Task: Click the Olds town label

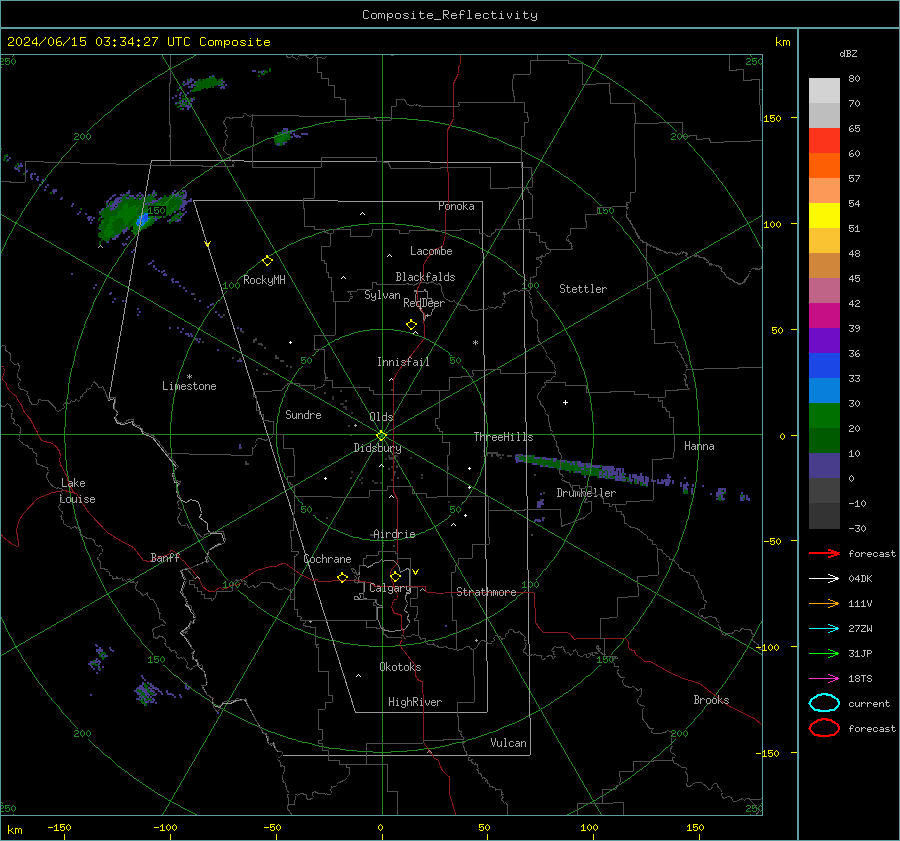Action: point(381,417)
